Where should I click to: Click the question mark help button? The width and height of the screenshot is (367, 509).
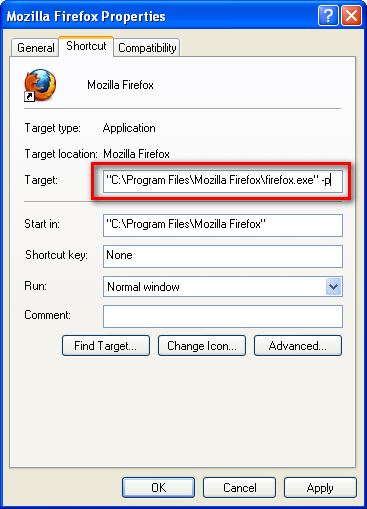(328, 16)
